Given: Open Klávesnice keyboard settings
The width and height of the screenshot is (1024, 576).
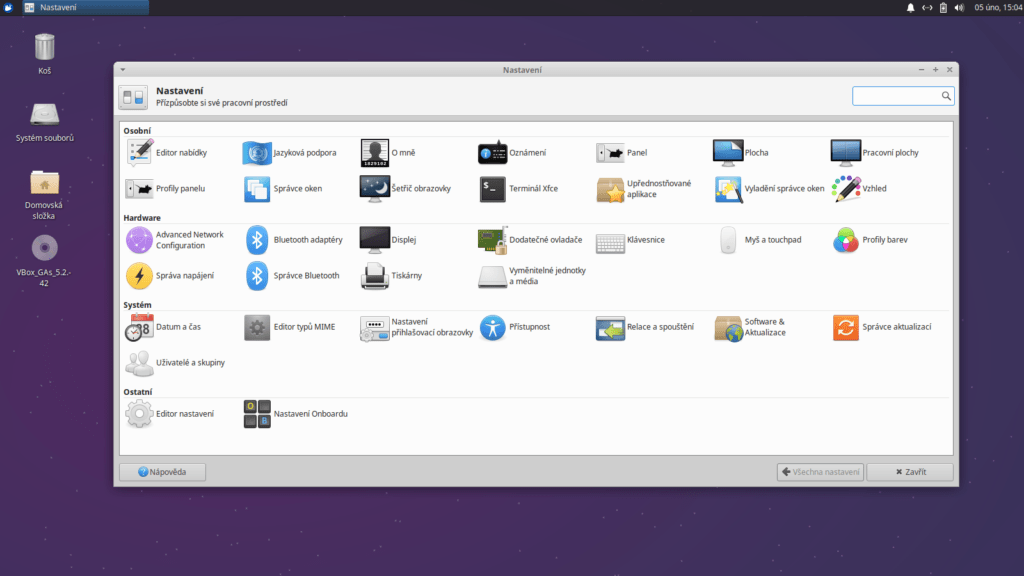Looking at the screenshot, I should point(630,240).
